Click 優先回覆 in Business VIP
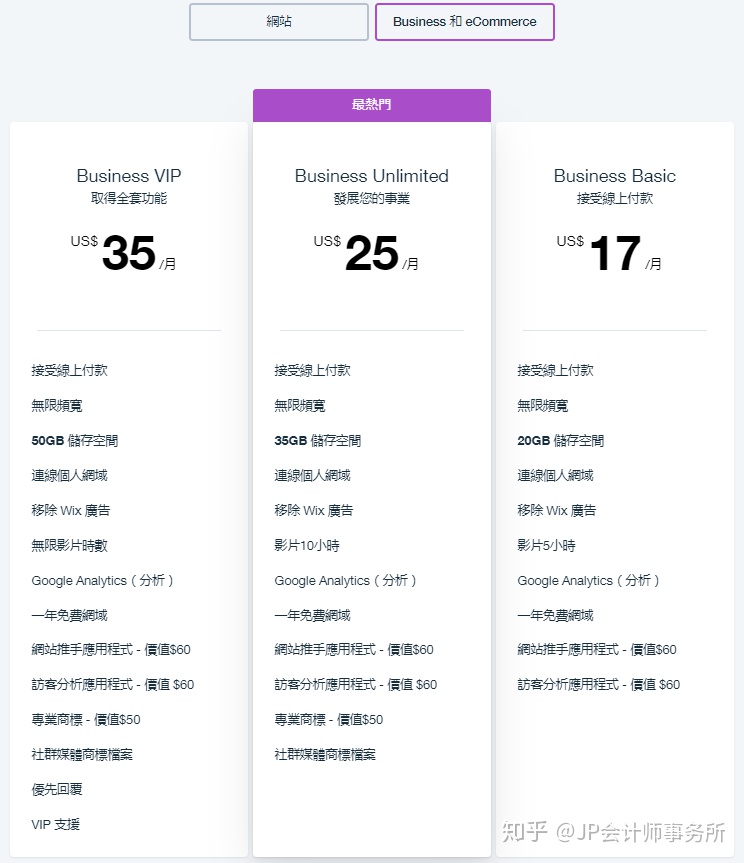 pos(57,790)
